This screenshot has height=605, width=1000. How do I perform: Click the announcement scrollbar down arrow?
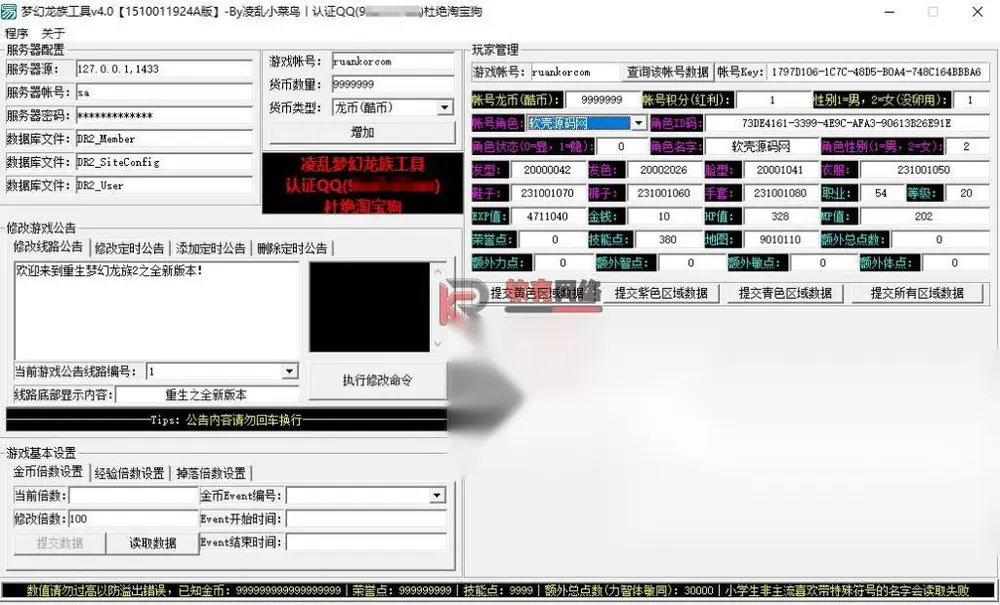[438, 344]
